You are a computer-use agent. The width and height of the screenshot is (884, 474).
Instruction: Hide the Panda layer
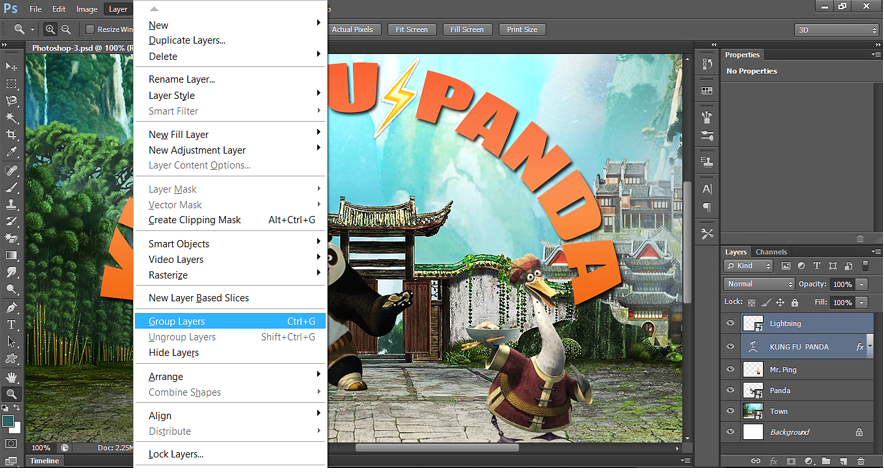point(731,390)
